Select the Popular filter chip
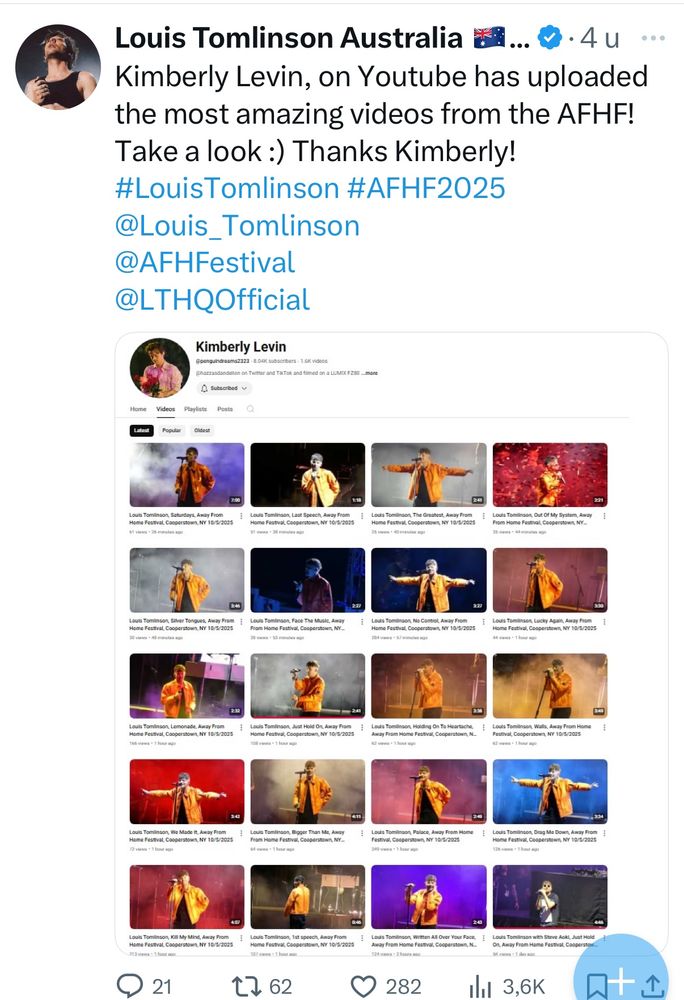This screenshot has height=1000, width=684. 171,430
